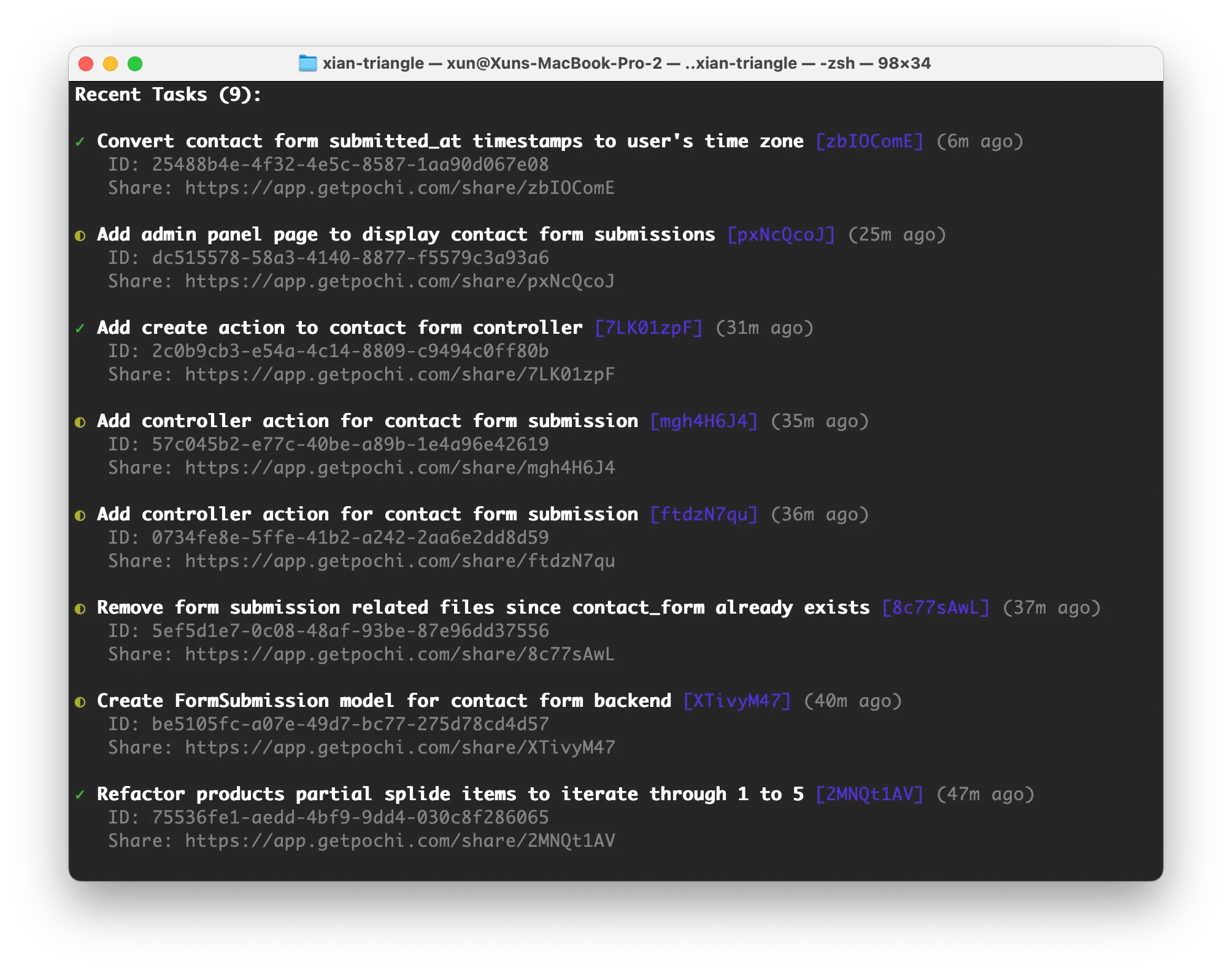Click the green checkmark beside Add create action task
Viewport: 1232px width, 972px height.
pyautogui.click(x=80, y=328)
